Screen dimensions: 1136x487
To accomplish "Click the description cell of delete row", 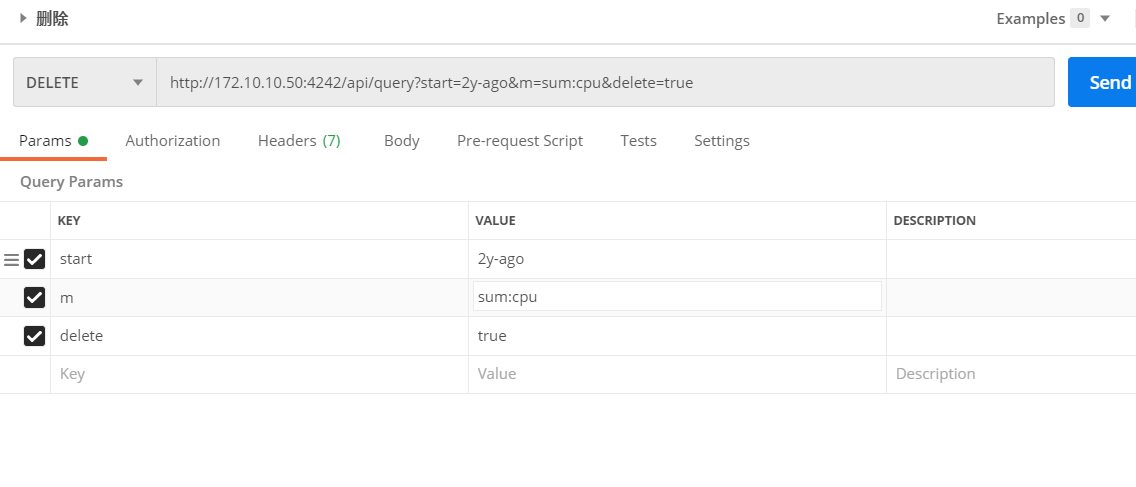I will click(x=1011, y=336).
